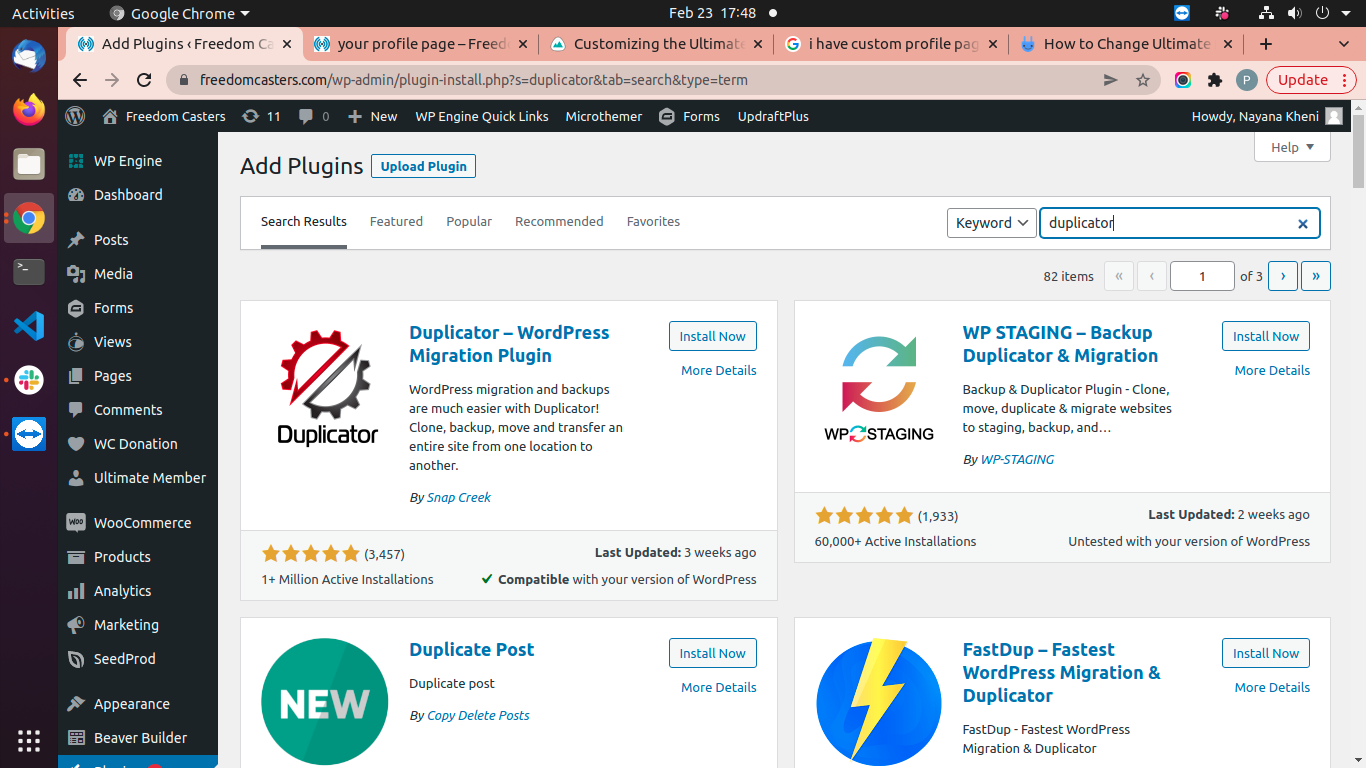
Task: Bookmark this page with the star icon
Action: (1142, 80)
